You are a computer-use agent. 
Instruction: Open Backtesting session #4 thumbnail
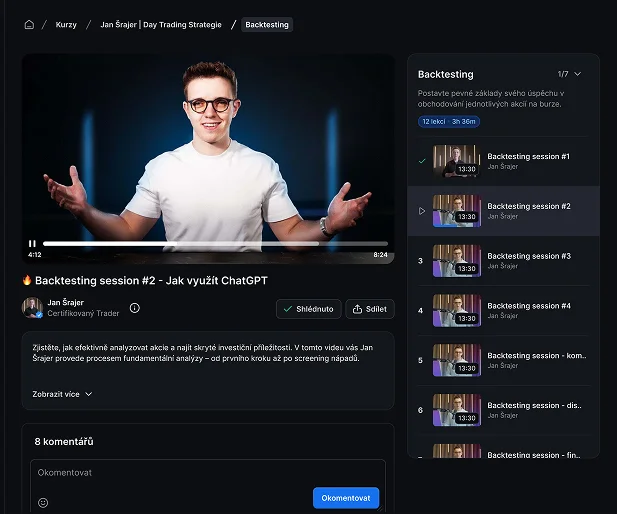coord(457,311)
